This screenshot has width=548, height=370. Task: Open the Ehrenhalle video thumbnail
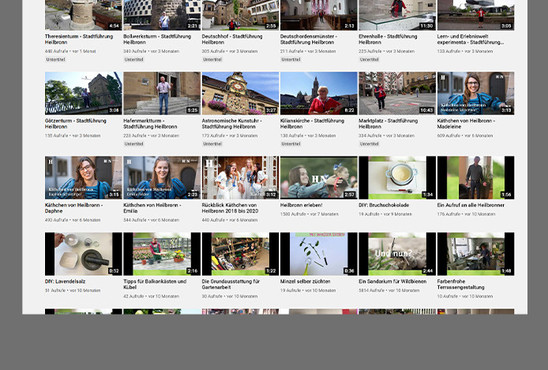(397, 15)
